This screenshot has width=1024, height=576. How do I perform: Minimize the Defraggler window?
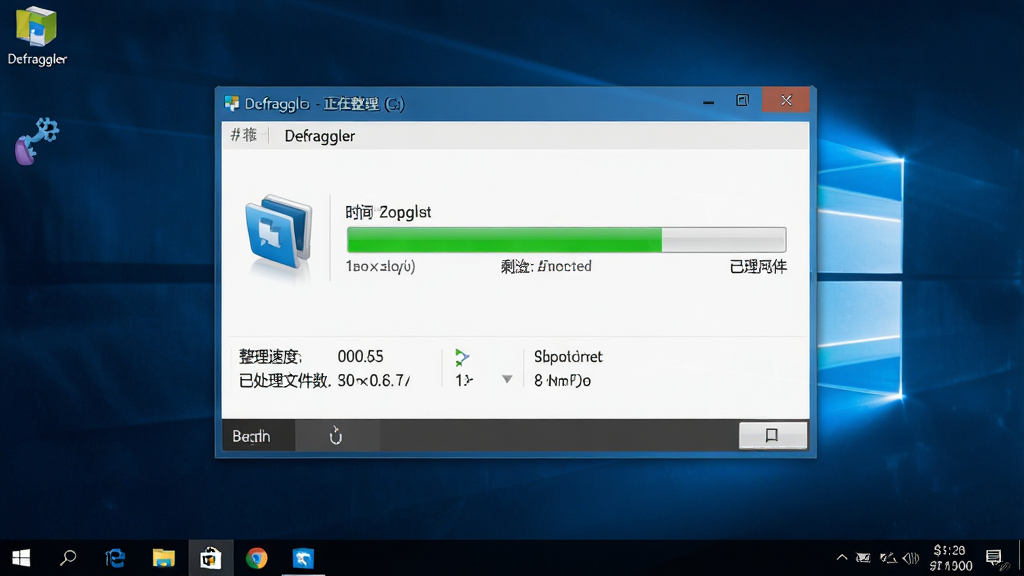[x=709, y=101]
